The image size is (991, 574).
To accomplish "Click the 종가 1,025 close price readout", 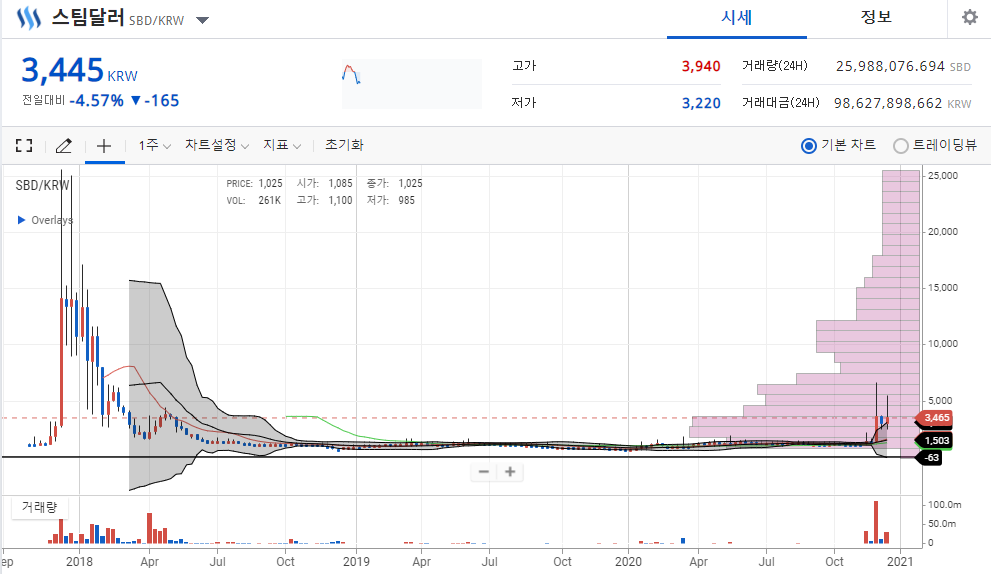I will click(394, 183).
